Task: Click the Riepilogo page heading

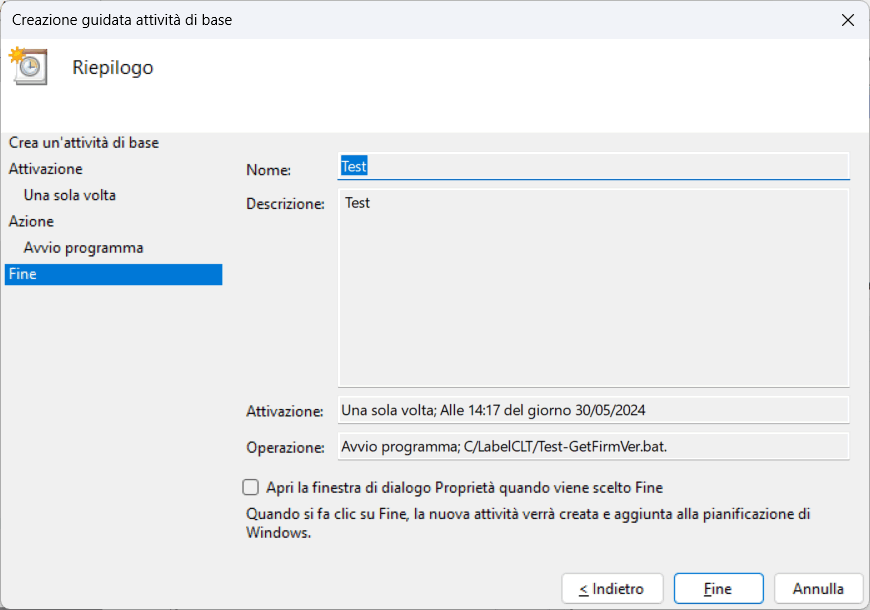Action: 113,68
